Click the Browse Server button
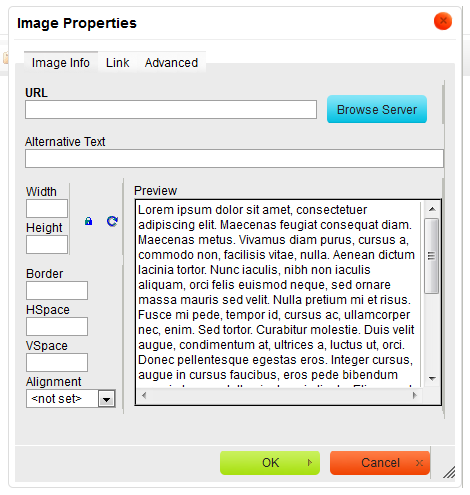The width and height of the screenshot is (470, 495). pyautogui.click(x=377, y=109)
